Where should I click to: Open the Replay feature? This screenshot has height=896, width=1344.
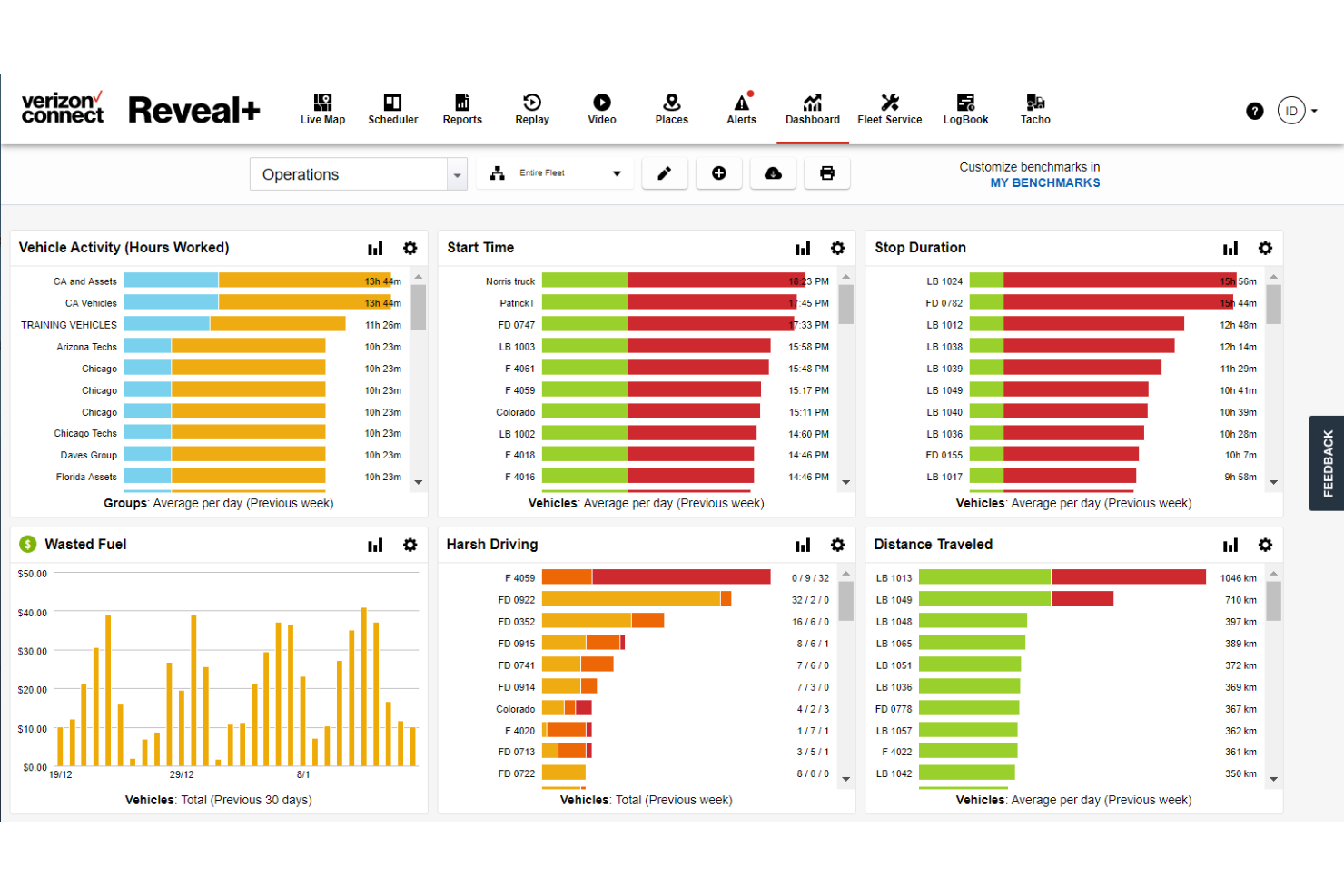point(531,109)
